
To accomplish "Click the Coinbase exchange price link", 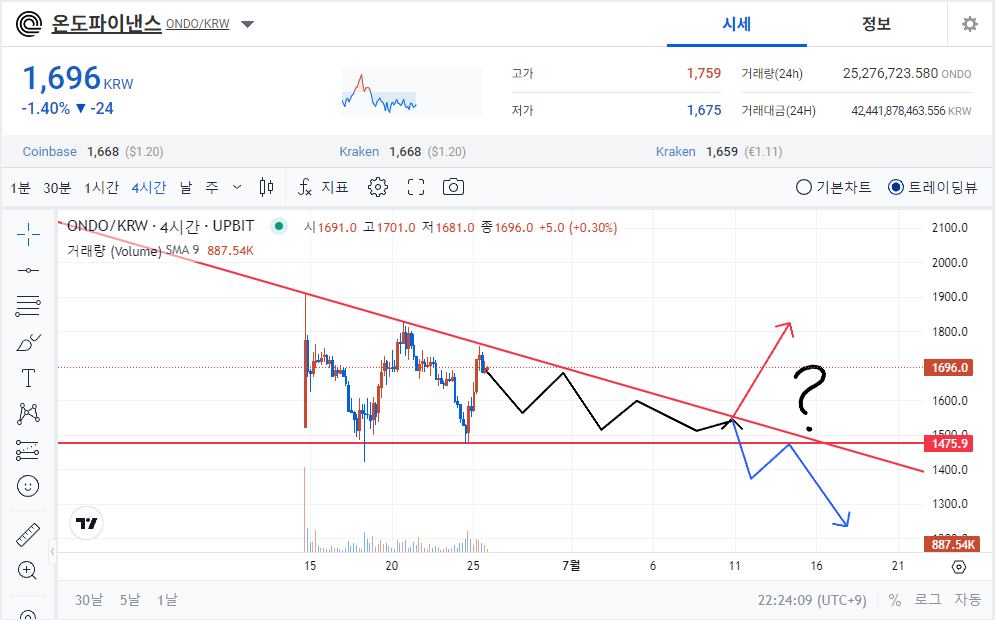I will 93,152.
